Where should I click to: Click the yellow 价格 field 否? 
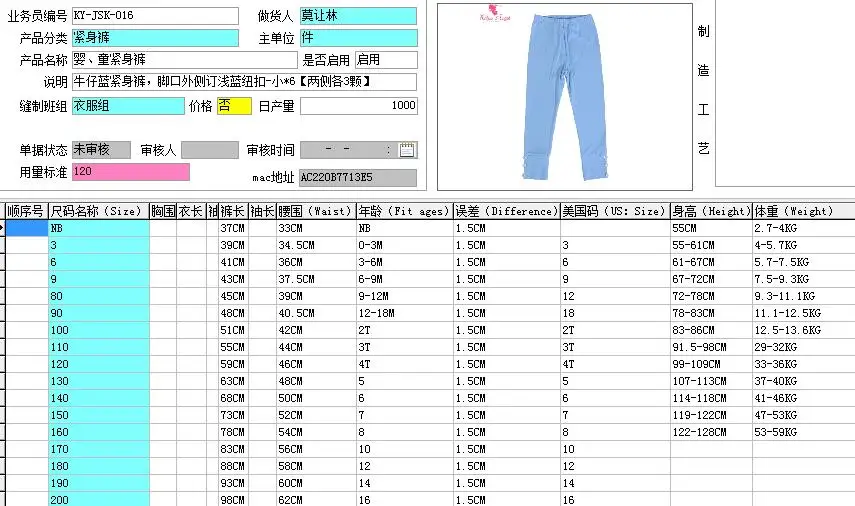pos(234,106)
